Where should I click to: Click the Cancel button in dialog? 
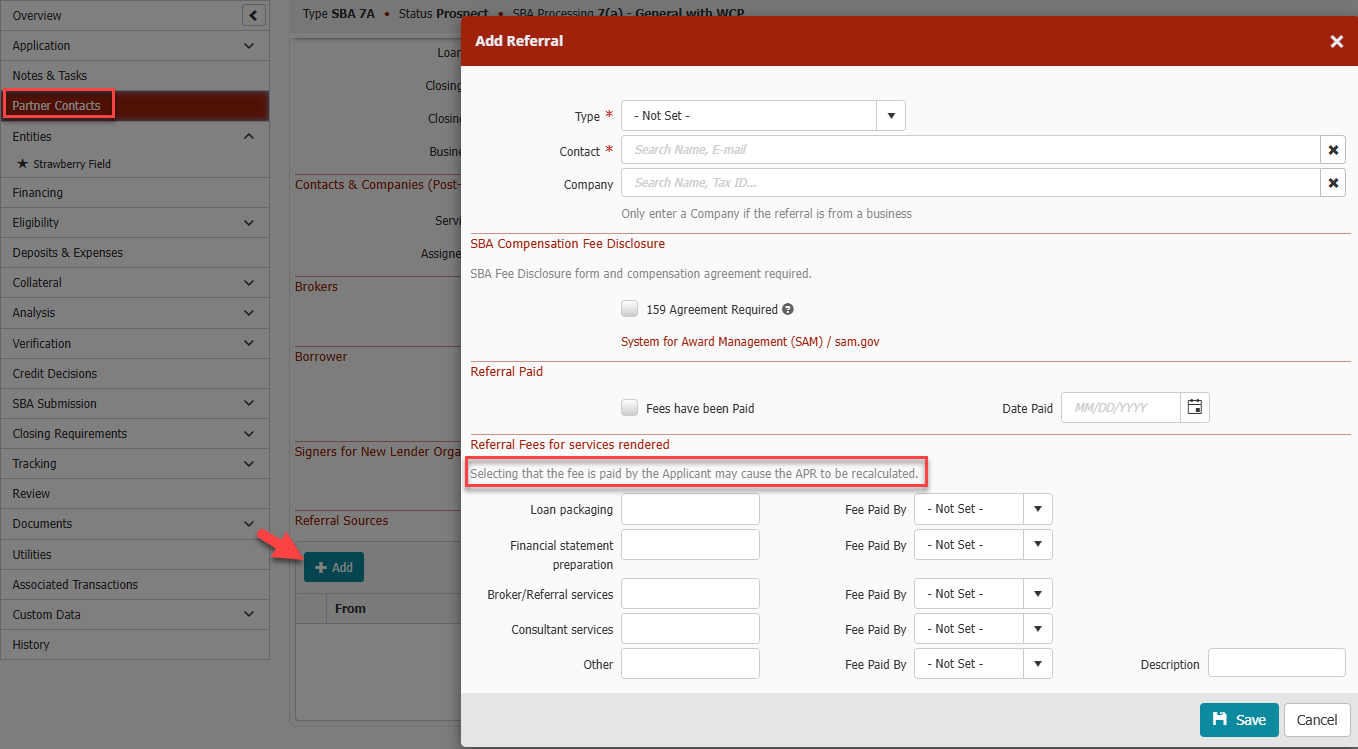1316,720
